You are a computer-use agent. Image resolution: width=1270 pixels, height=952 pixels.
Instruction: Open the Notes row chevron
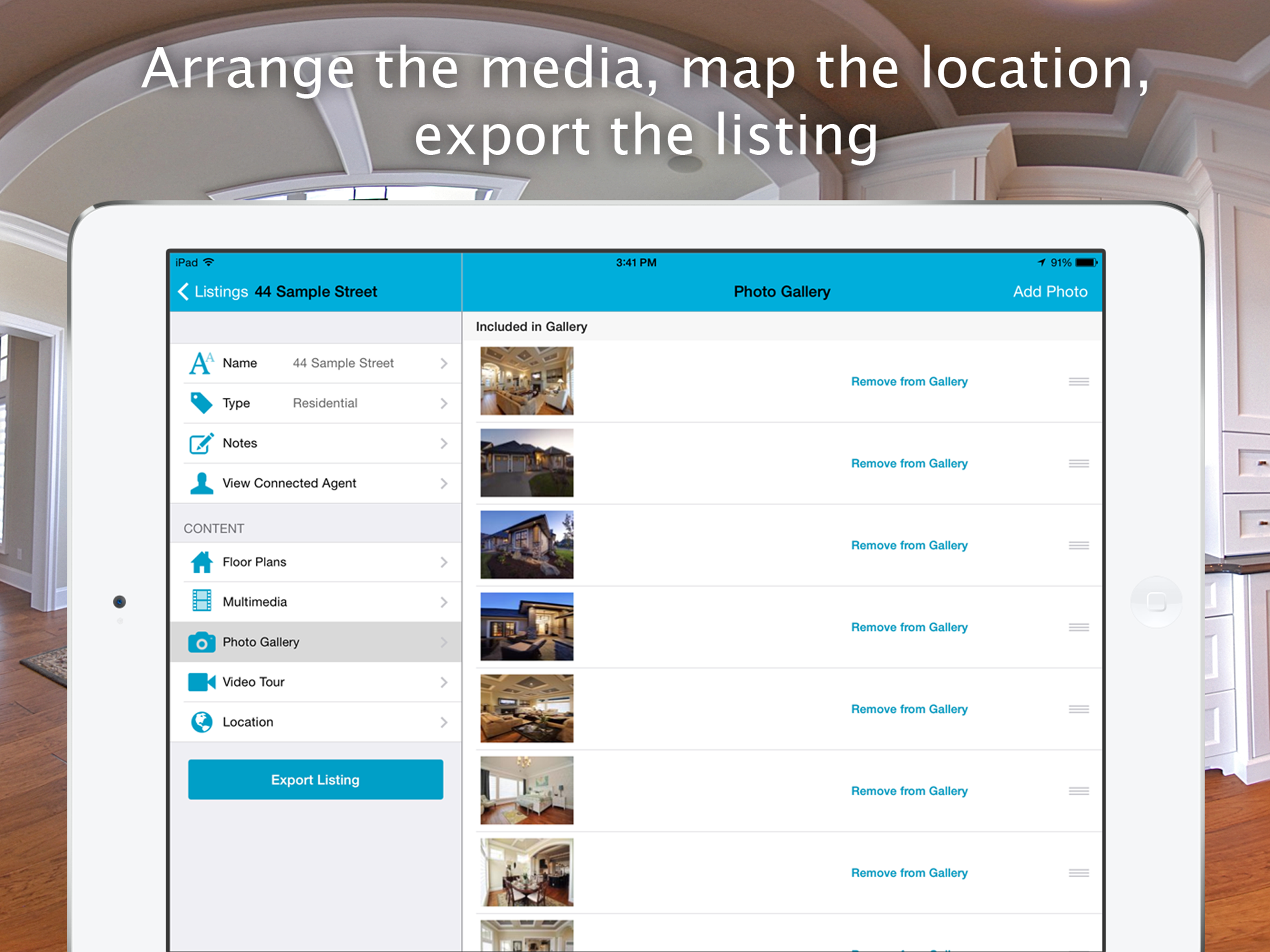tap(444, 443)
